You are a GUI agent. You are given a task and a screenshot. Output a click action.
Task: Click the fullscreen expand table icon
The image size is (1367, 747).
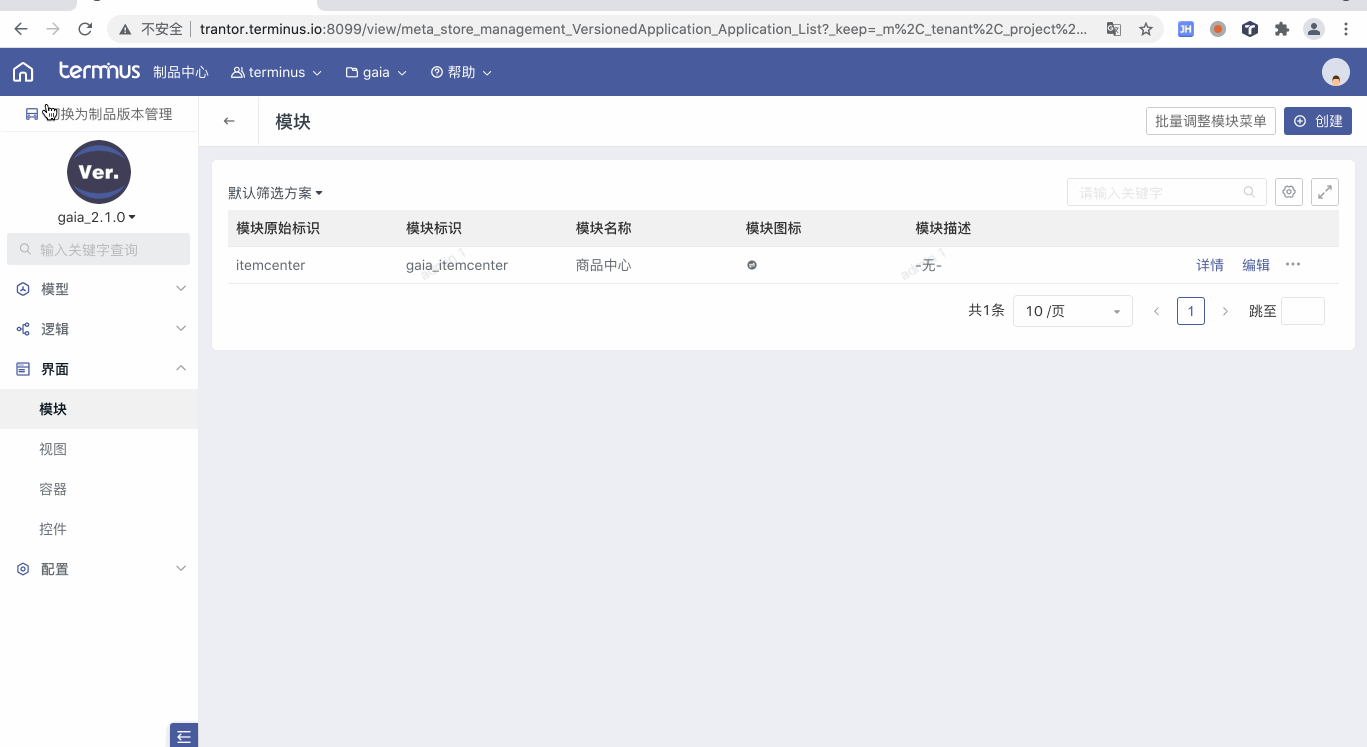tap(1325, 192)
